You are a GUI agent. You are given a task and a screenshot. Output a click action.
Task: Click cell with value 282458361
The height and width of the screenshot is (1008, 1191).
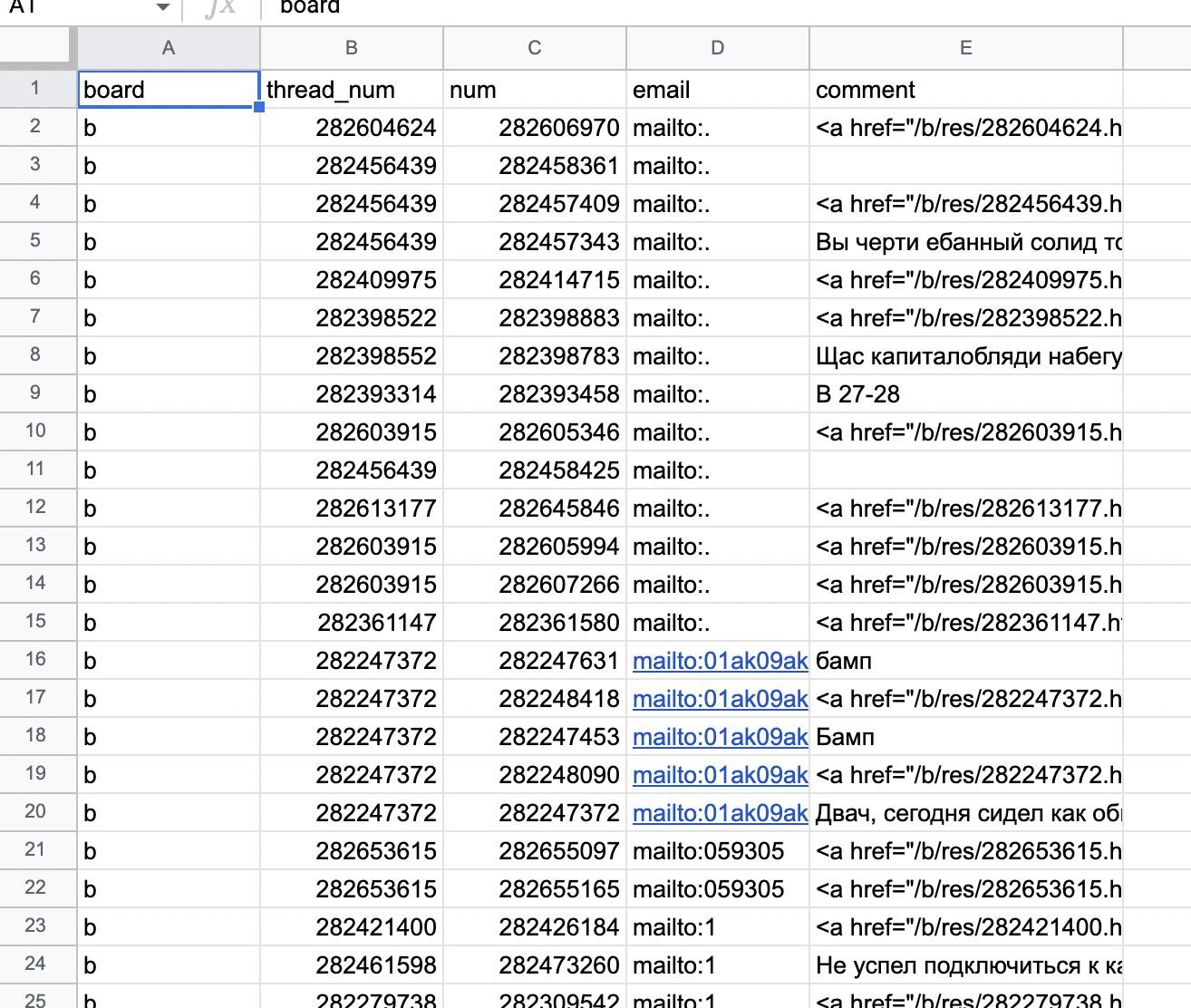click(x=535, y=166)
